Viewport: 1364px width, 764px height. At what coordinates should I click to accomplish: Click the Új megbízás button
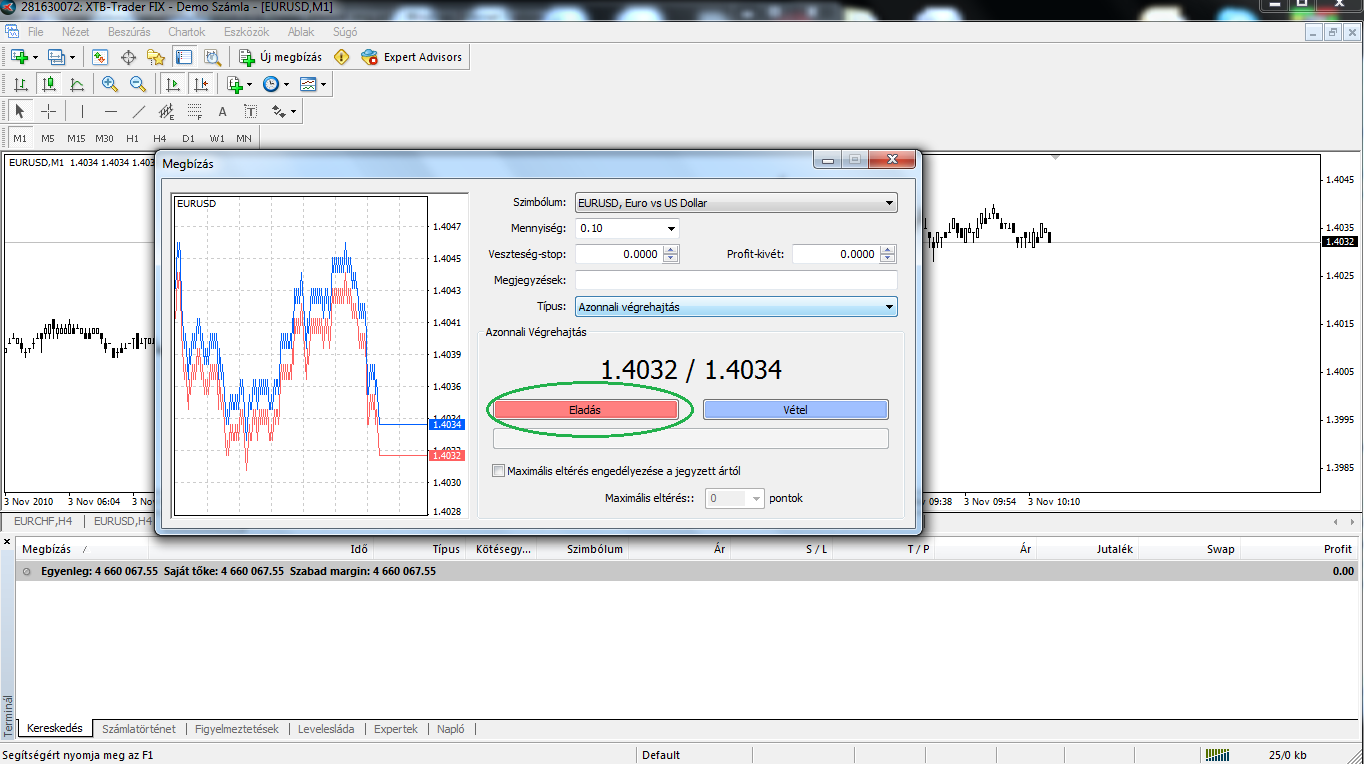(x=279, y=57)
